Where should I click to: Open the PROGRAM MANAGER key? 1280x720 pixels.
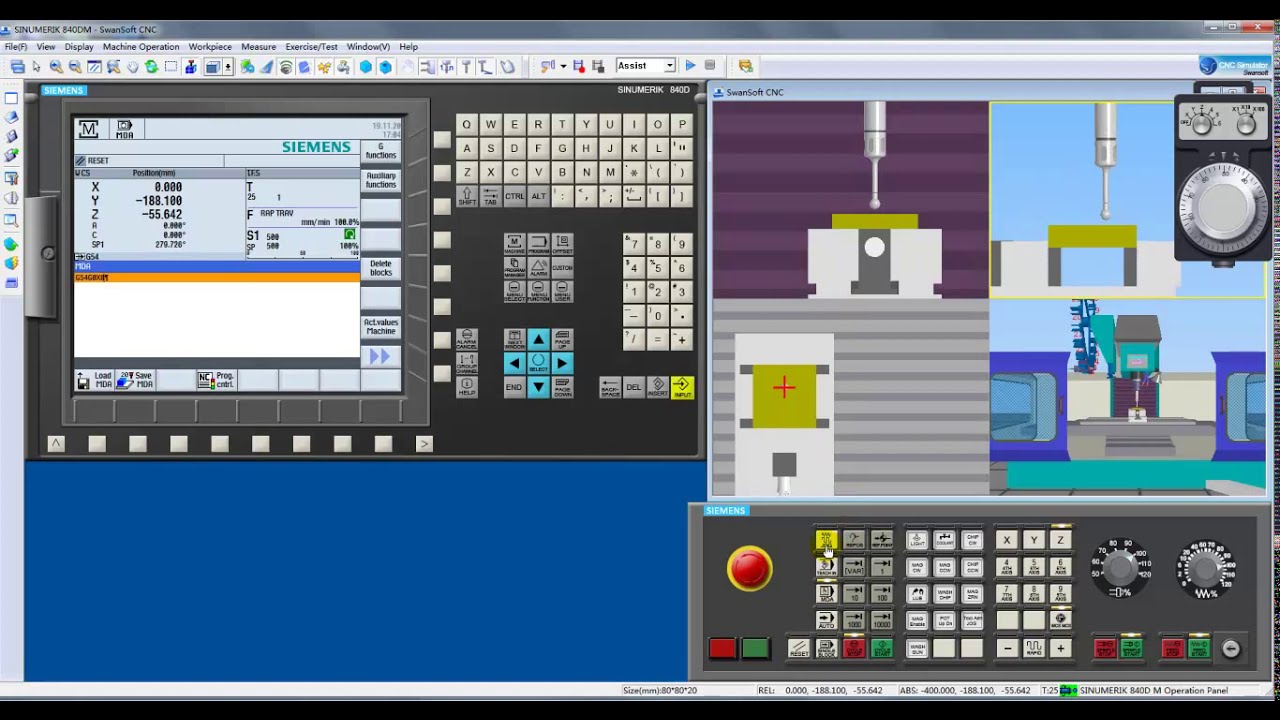click(514, 268)
